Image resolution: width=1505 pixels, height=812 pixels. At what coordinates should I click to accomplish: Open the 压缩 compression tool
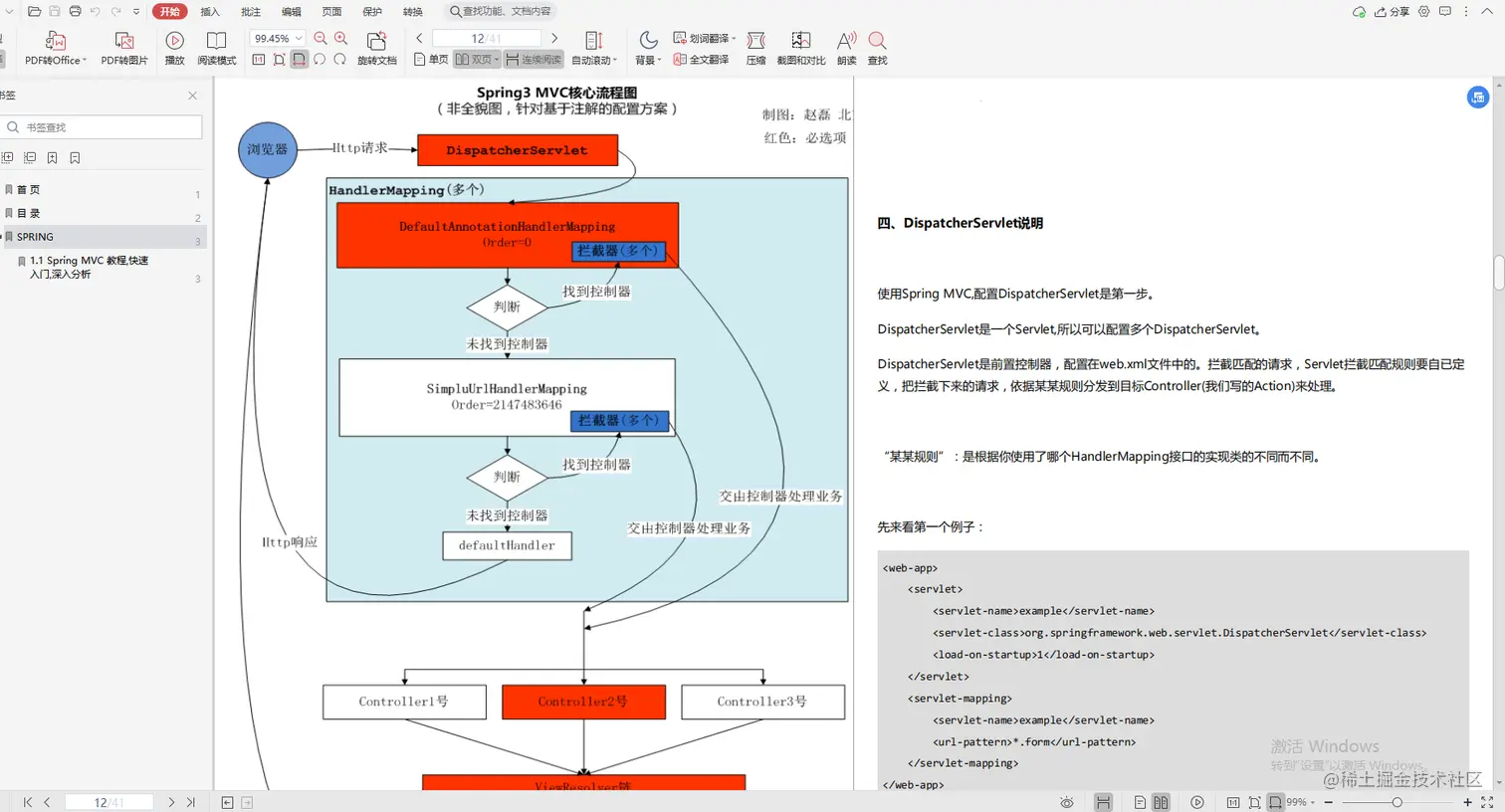[x=755, y=47]
